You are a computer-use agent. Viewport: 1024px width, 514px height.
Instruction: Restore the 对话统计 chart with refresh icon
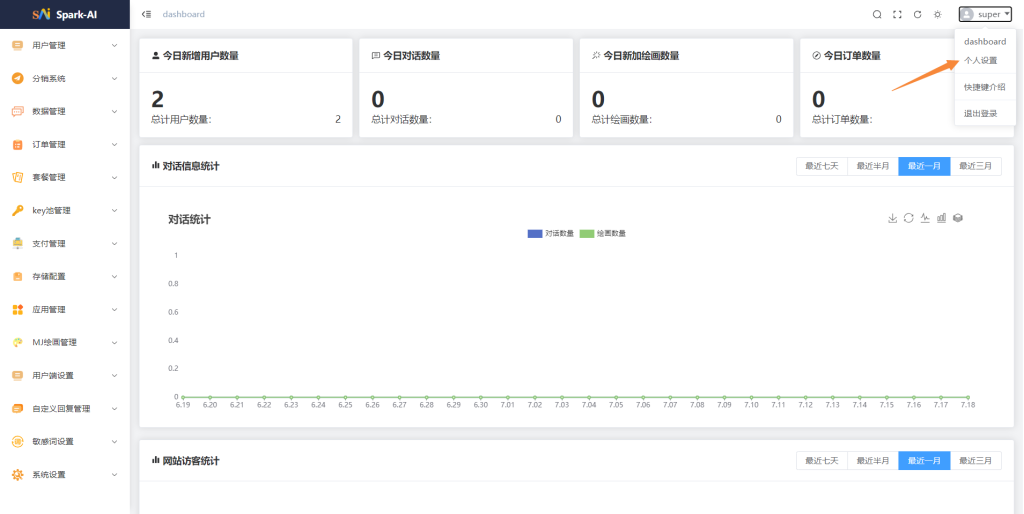[x=908, y=218]
